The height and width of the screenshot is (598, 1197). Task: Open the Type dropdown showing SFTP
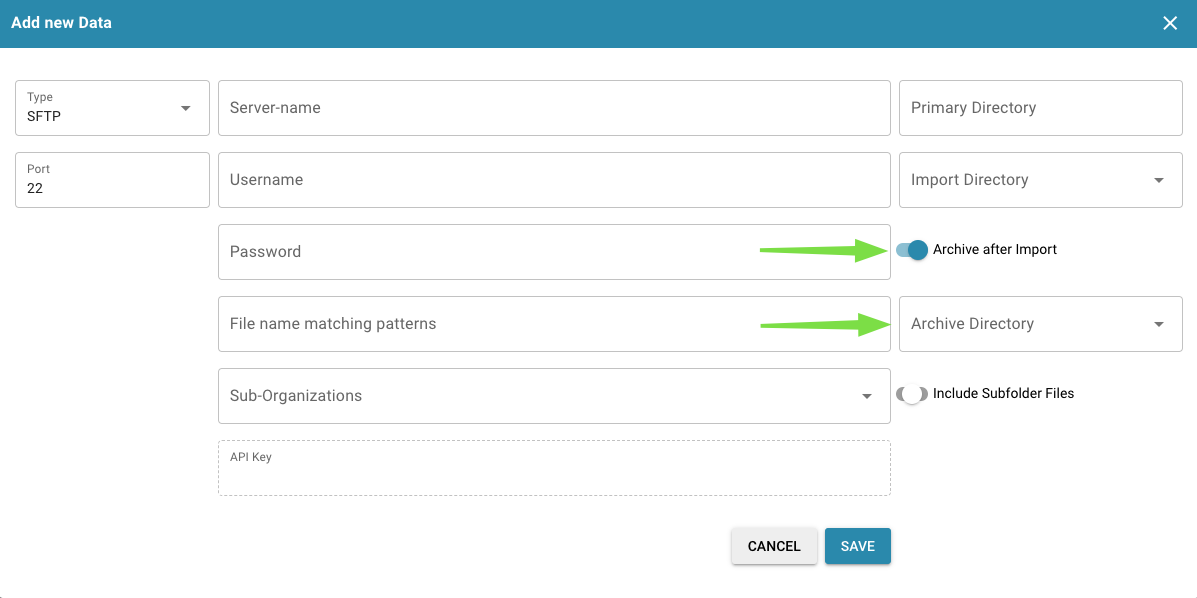(x=111, y=107)
